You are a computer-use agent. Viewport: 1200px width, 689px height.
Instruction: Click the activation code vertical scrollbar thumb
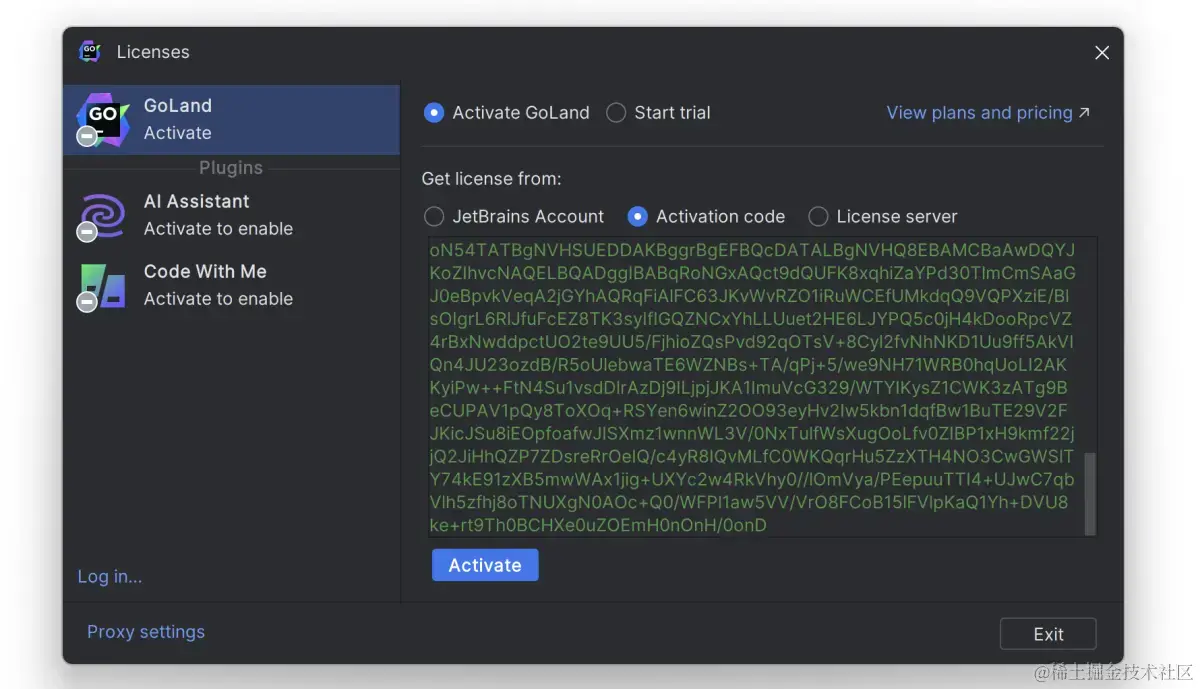(x=1090, y=494)
